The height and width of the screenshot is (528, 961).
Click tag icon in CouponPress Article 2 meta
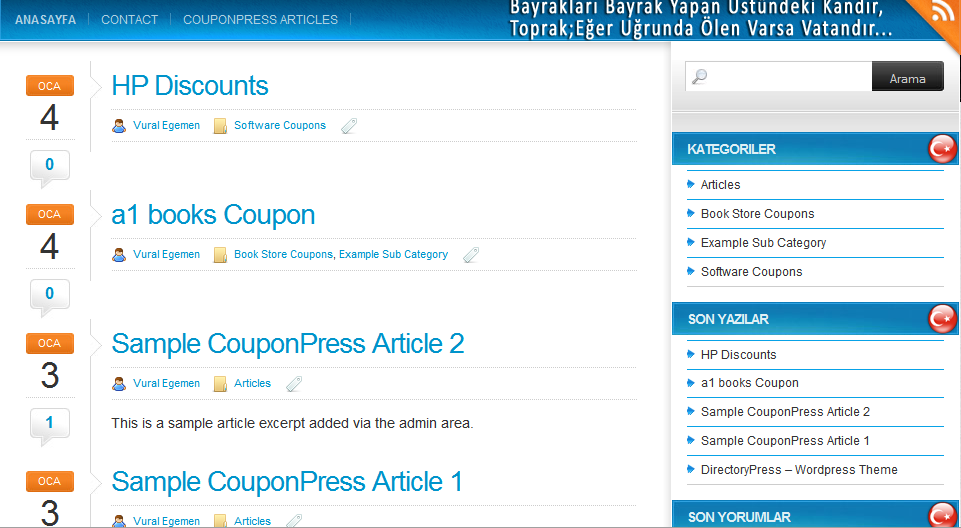point(294,383)
